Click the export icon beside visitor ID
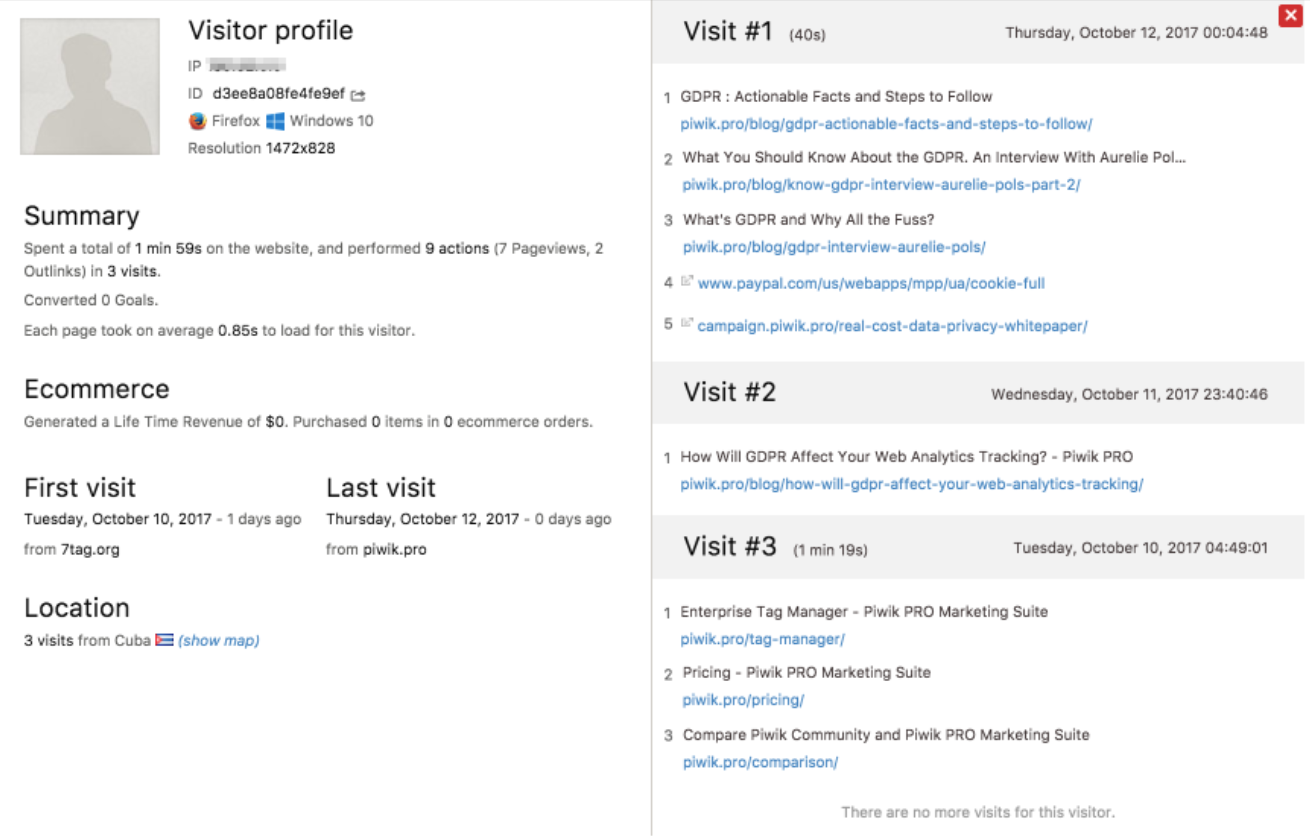 click(358, 95)
